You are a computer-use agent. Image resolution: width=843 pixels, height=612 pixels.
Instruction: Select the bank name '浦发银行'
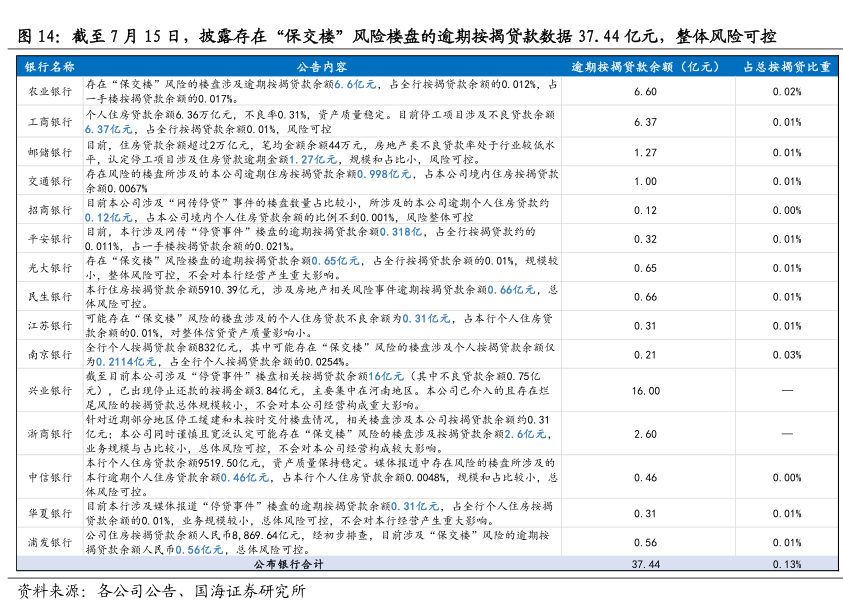coord(50,543)
